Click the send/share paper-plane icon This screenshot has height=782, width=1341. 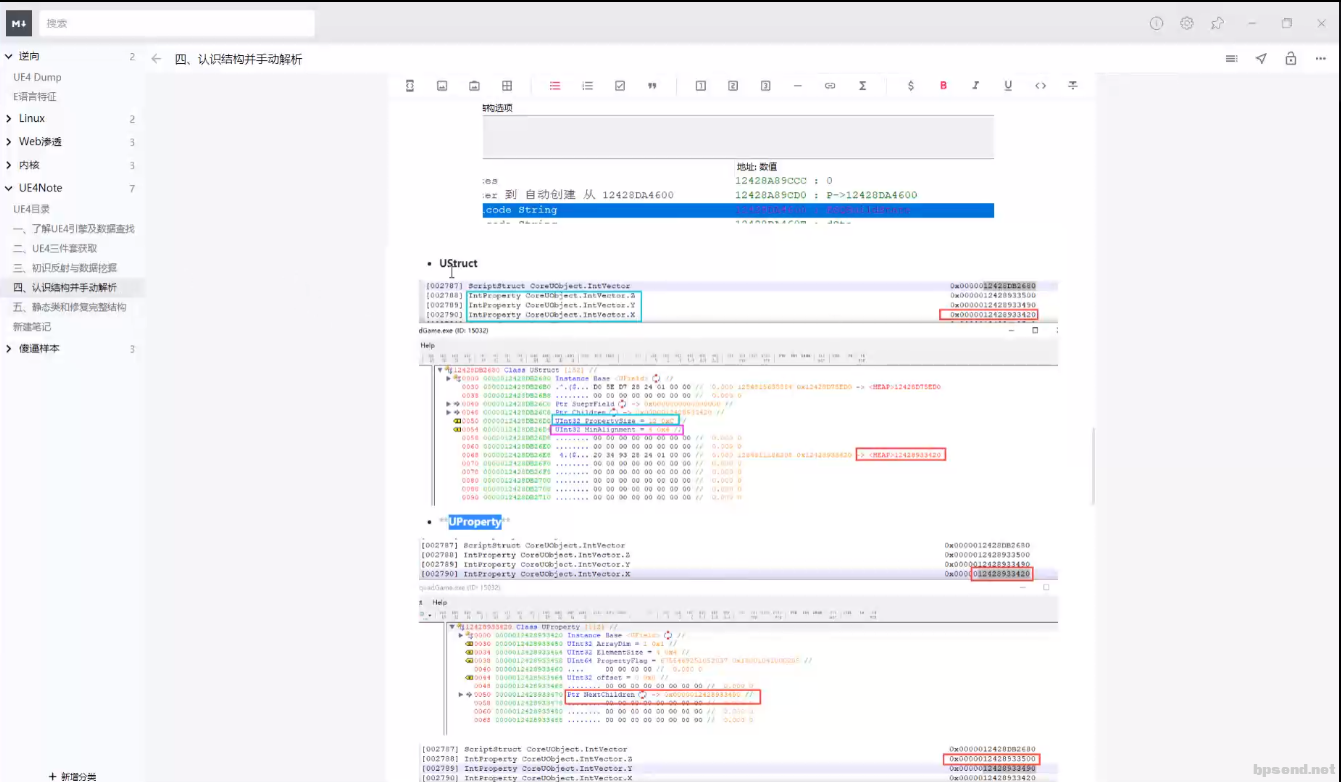click(x=1261, y=59)
